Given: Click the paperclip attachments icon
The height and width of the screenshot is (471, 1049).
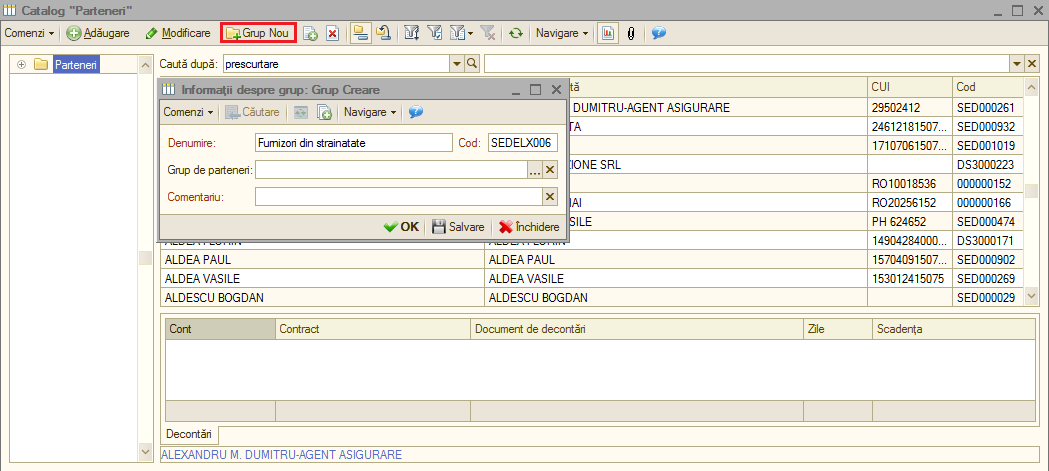Looking at the screenshot, I should click(630, 33).
